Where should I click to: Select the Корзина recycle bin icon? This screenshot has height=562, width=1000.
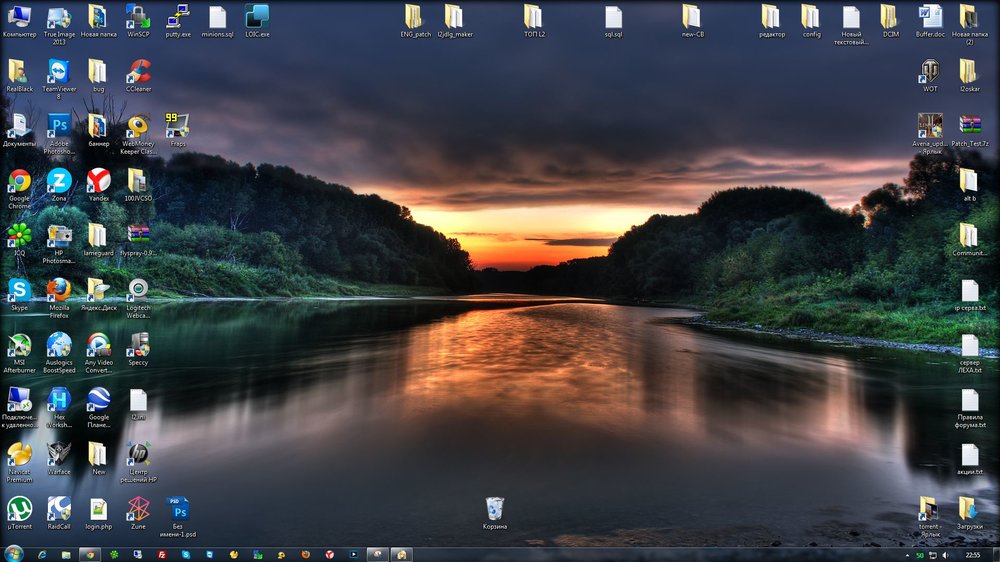[494, 509]
